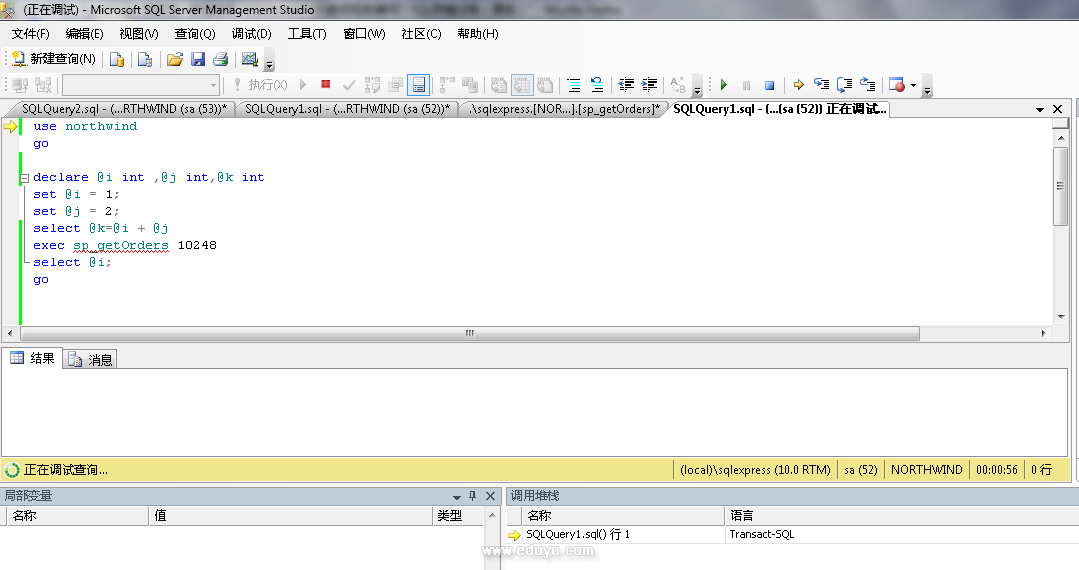The height and width of the screenshot is (570, 1079).
Task: Click the horizontal scrollbar in the editor
Action: 470,333
